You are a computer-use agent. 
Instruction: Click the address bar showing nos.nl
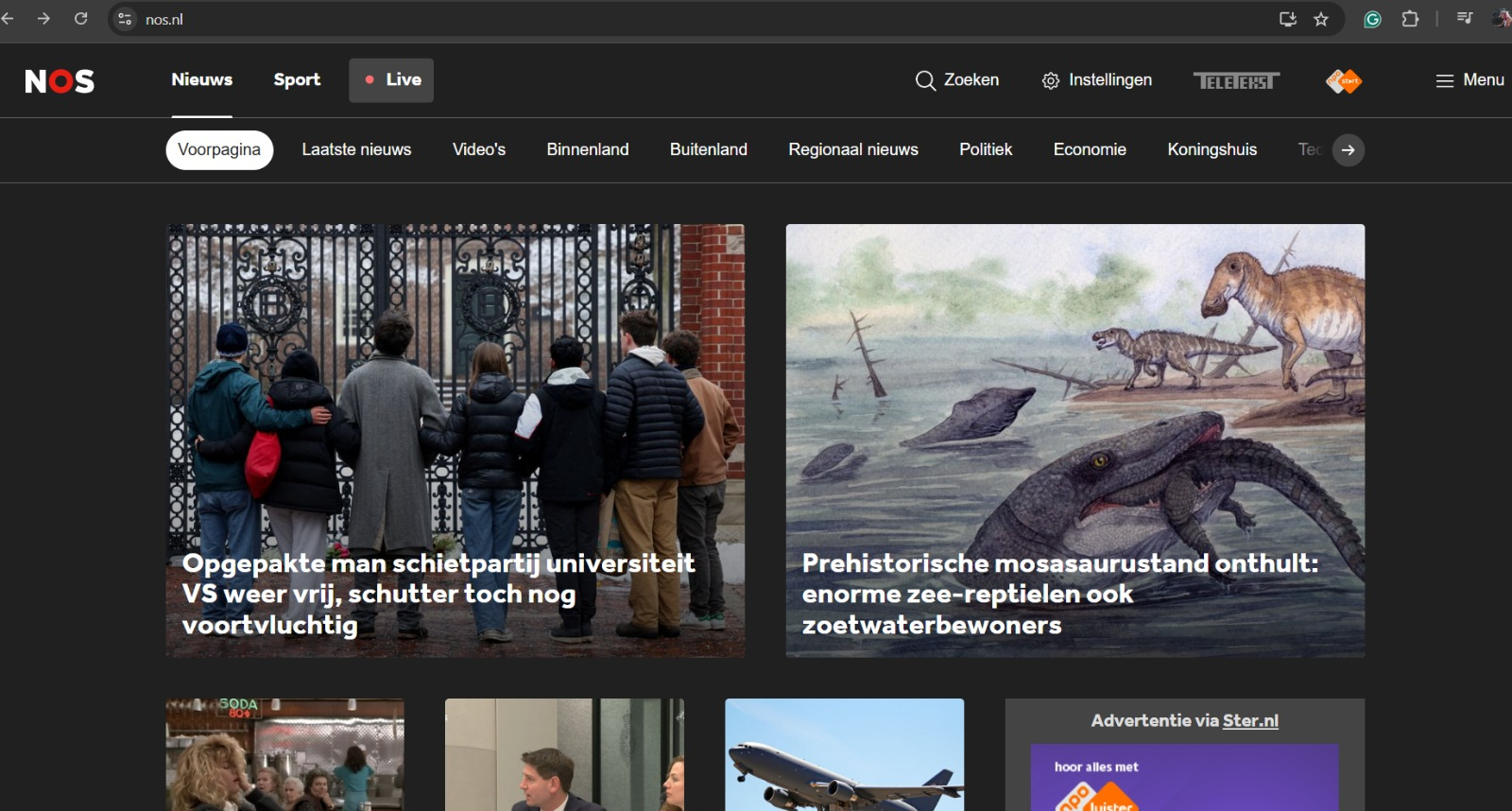coord(661,19)
